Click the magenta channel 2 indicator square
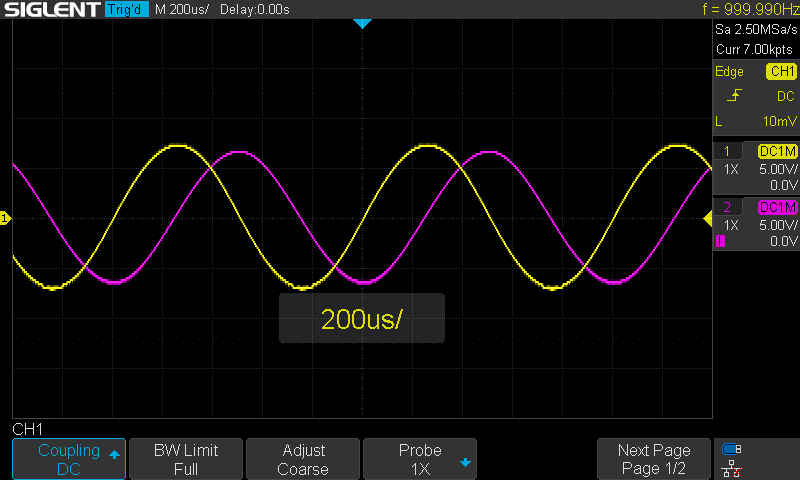The image size is (800, 480). tap(720, 241)
